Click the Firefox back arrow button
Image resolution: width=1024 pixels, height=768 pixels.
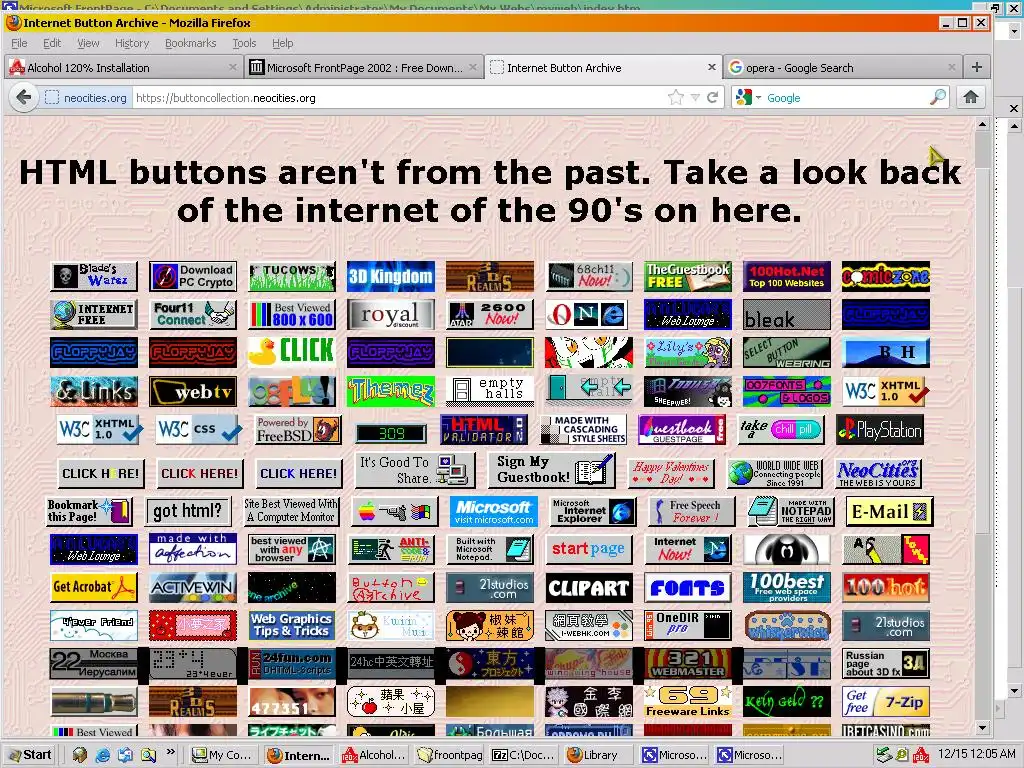pos(24,98)
